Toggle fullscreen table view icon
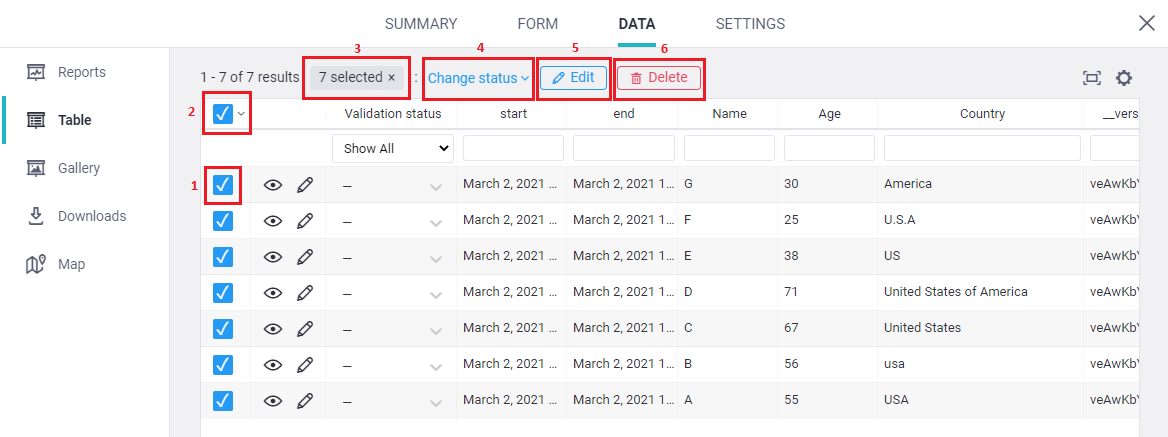Screen dimensions: 1168x437 pos(1092,78)
